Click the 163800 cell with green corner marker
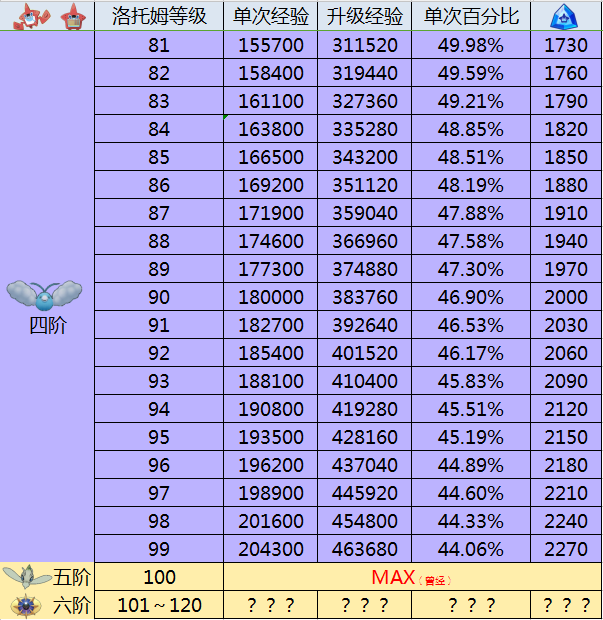 (x=271, y=129)
